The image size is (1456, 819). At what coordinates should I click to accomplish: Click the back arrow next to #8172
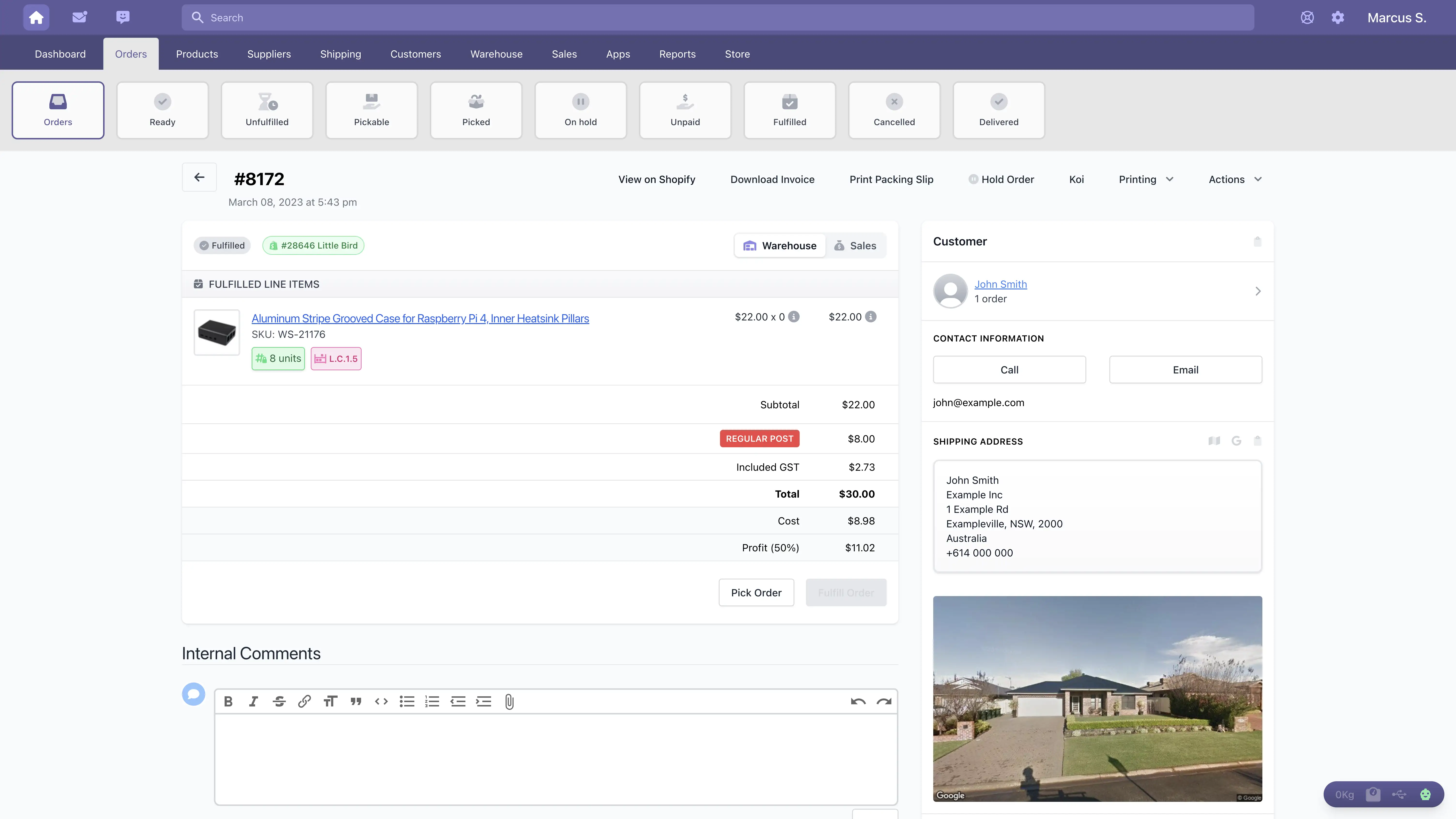pos(199,177)
